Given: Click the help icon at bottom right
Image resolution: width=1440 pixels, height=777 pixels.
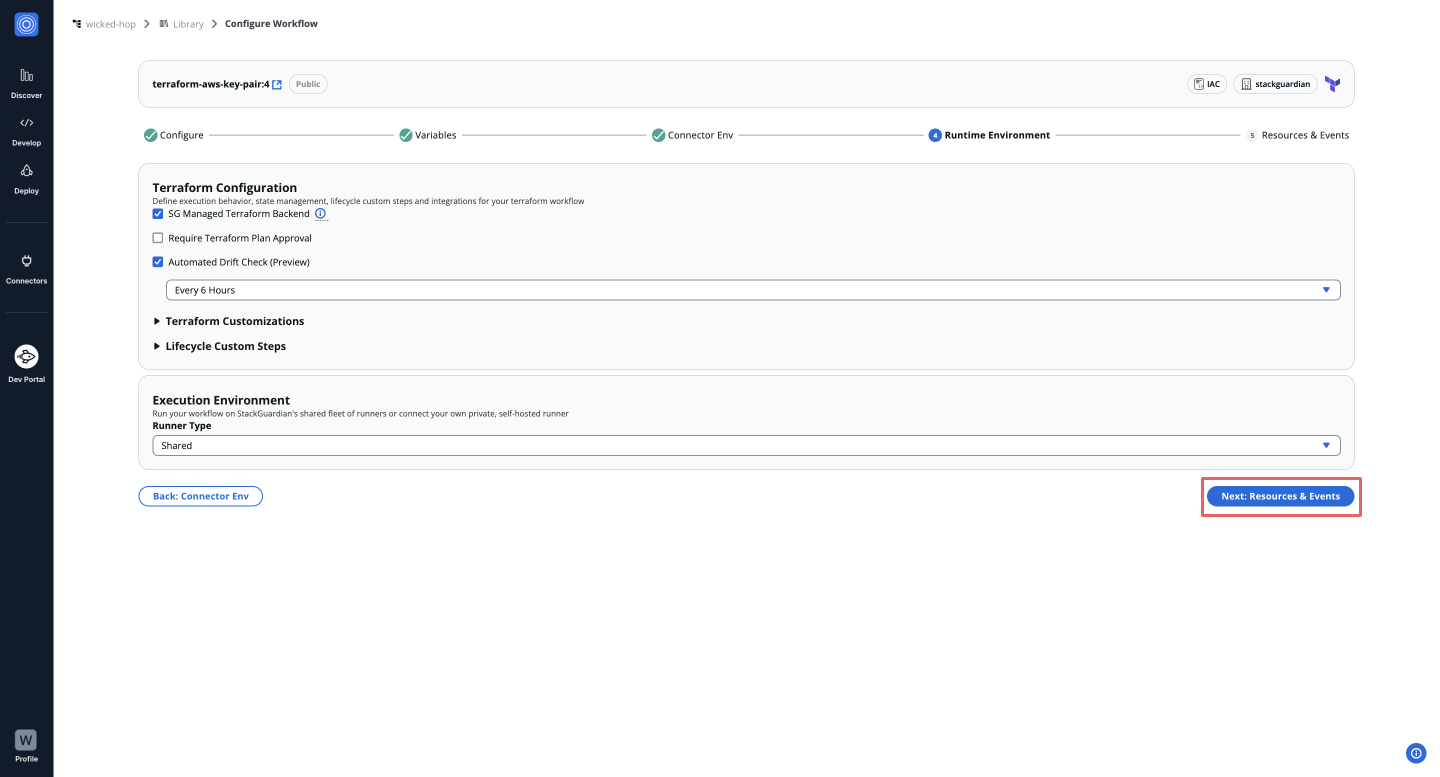Looking at the screenshot, I should (1416, 753).
